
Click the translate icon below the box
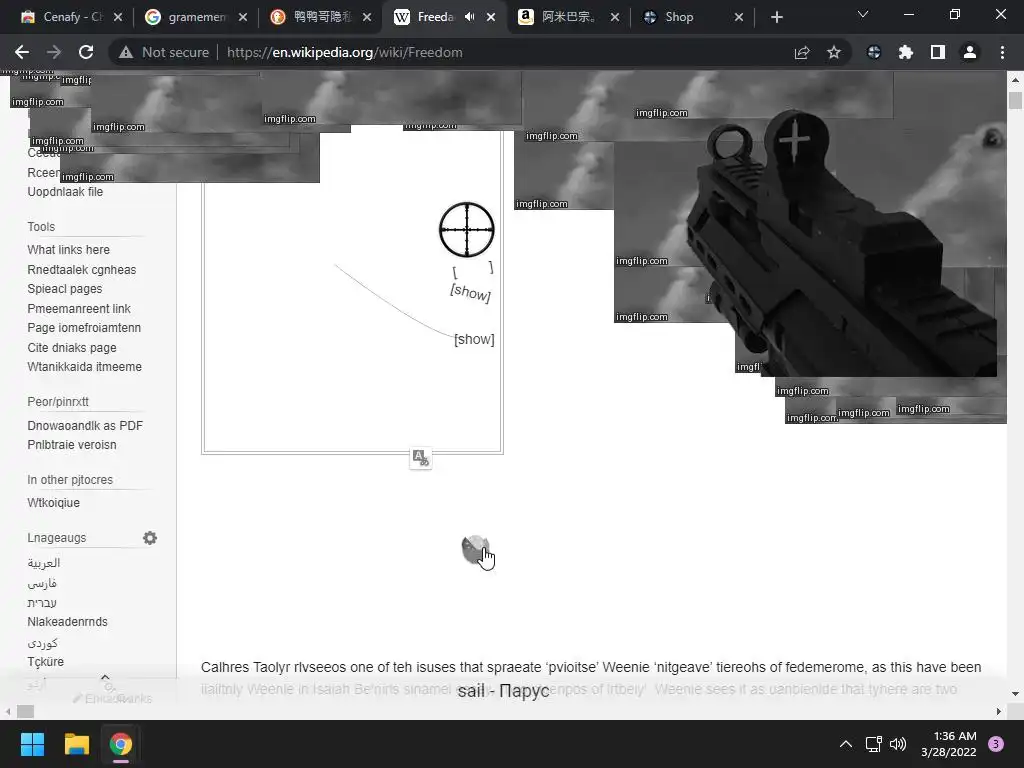click(x=421, y=458)
